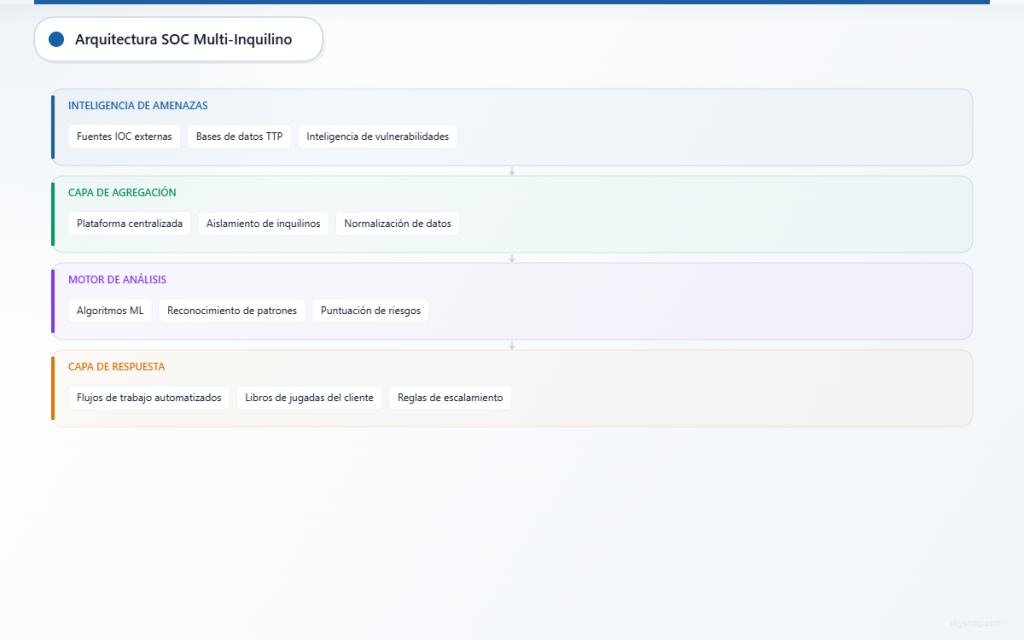Click the arrow between Capa de Agregación and Motor de Análisis
This screenshot has width=1024, height=640.
tap(512, 257)
